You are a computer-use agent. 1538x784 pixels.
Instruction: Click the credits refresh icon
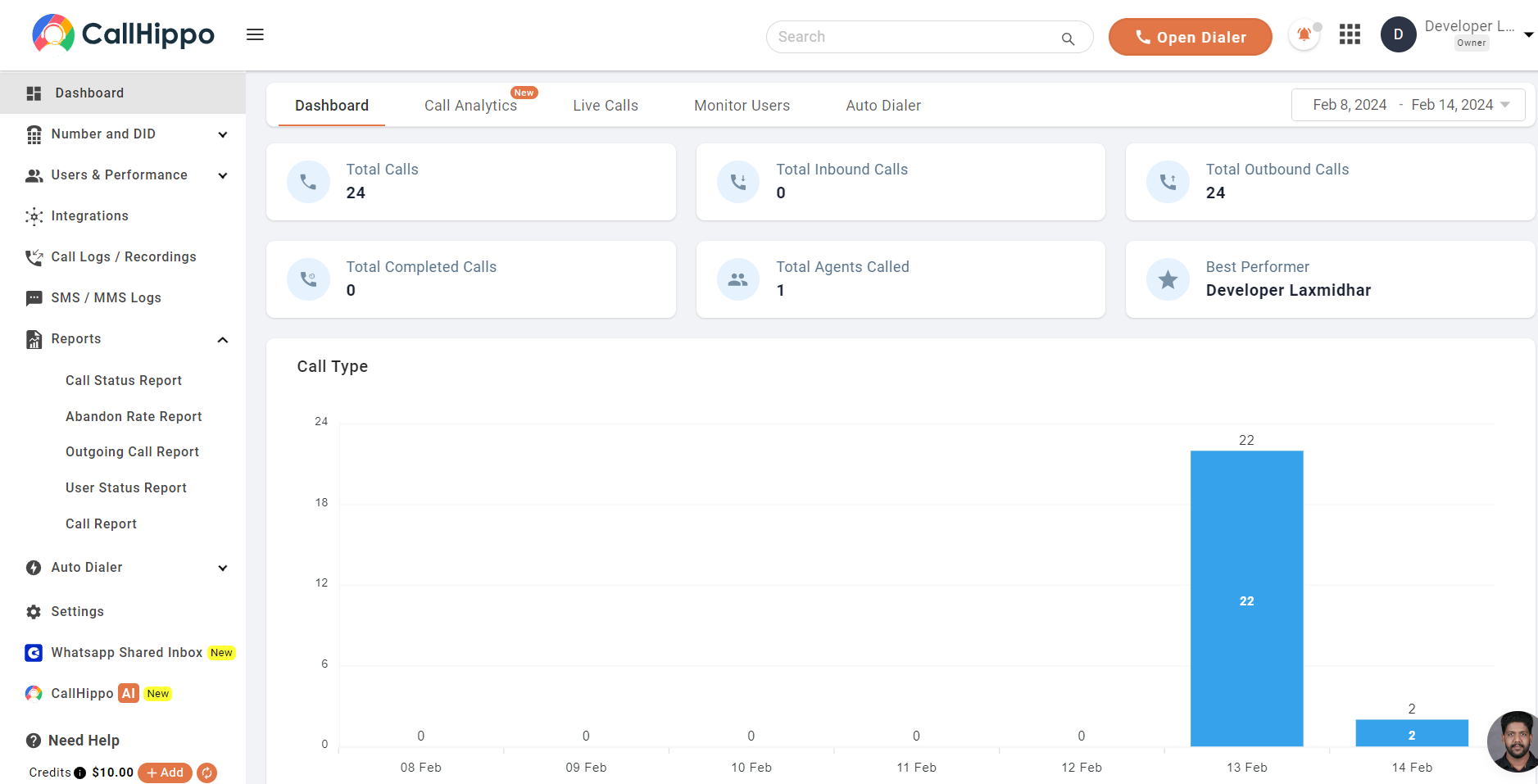point(207,773)
